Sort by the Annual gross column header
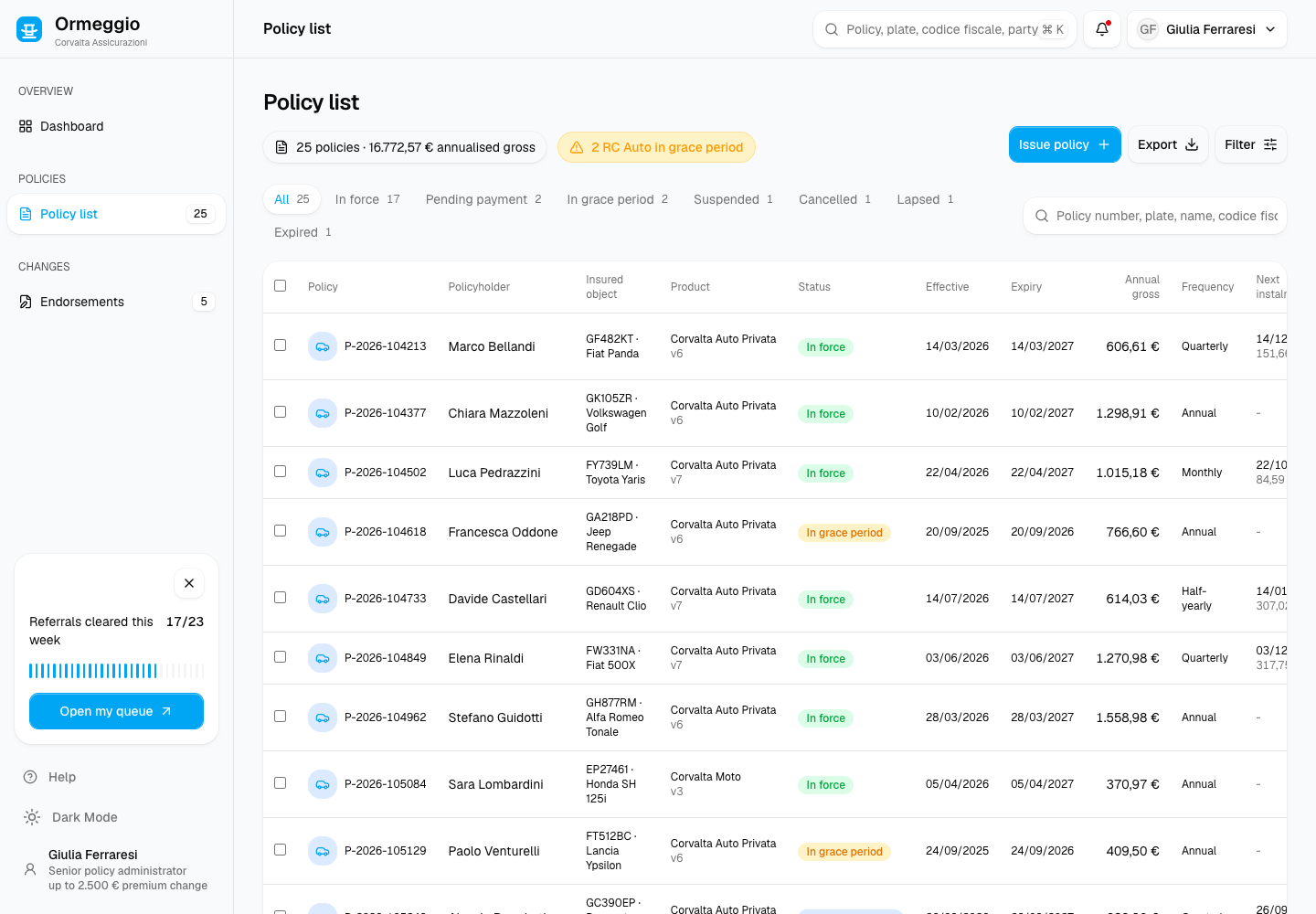This screenshot has height=914, width=1316. coord(1141,287)
